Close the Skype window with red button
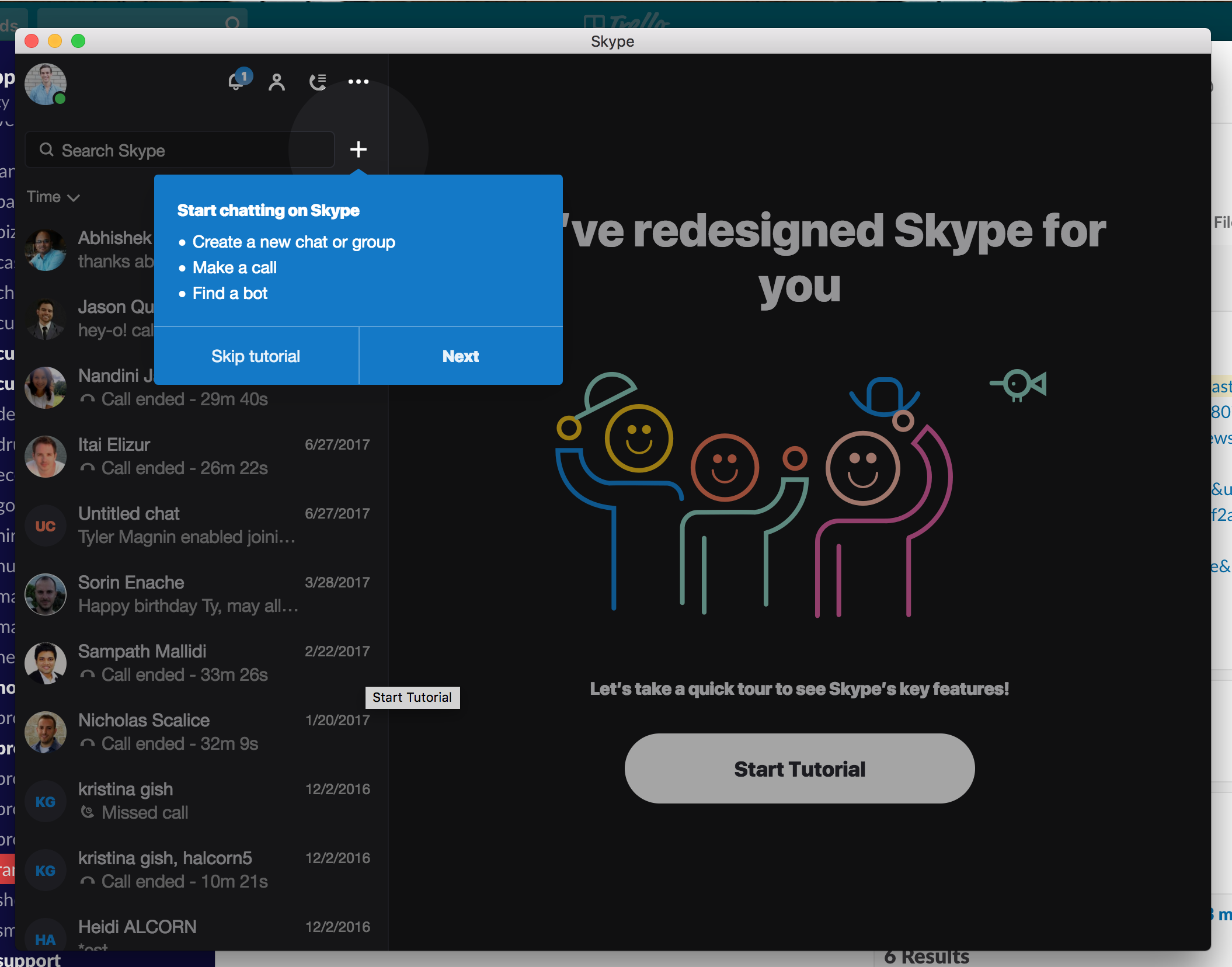Image resolution: width=1232 pixels, height=967 pixels. coord(32,41)
